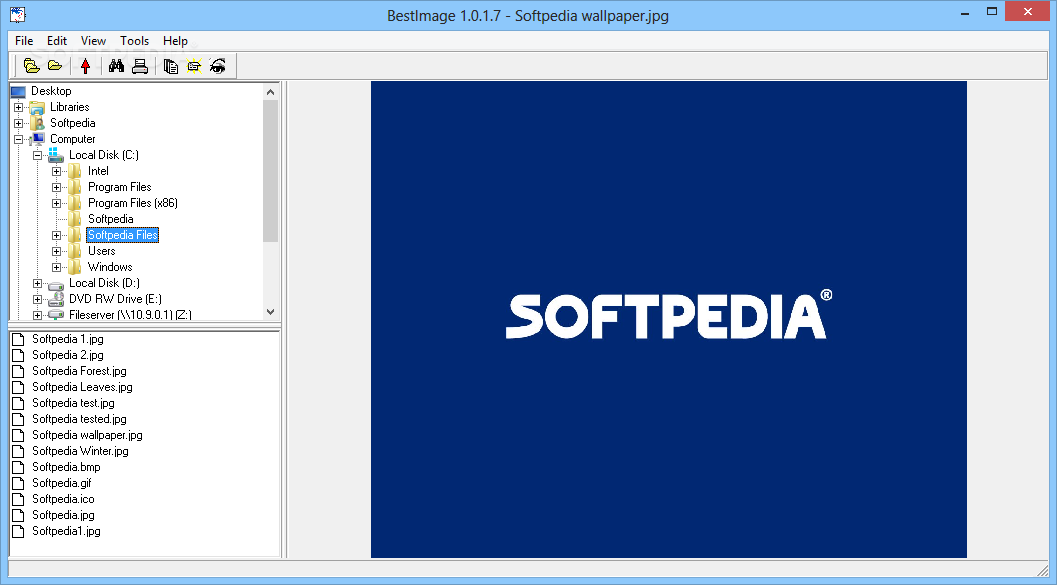Click the Windows folder icon
Image resolution: width=1057 pixels, height=585 pixels.
click(75, 267)
